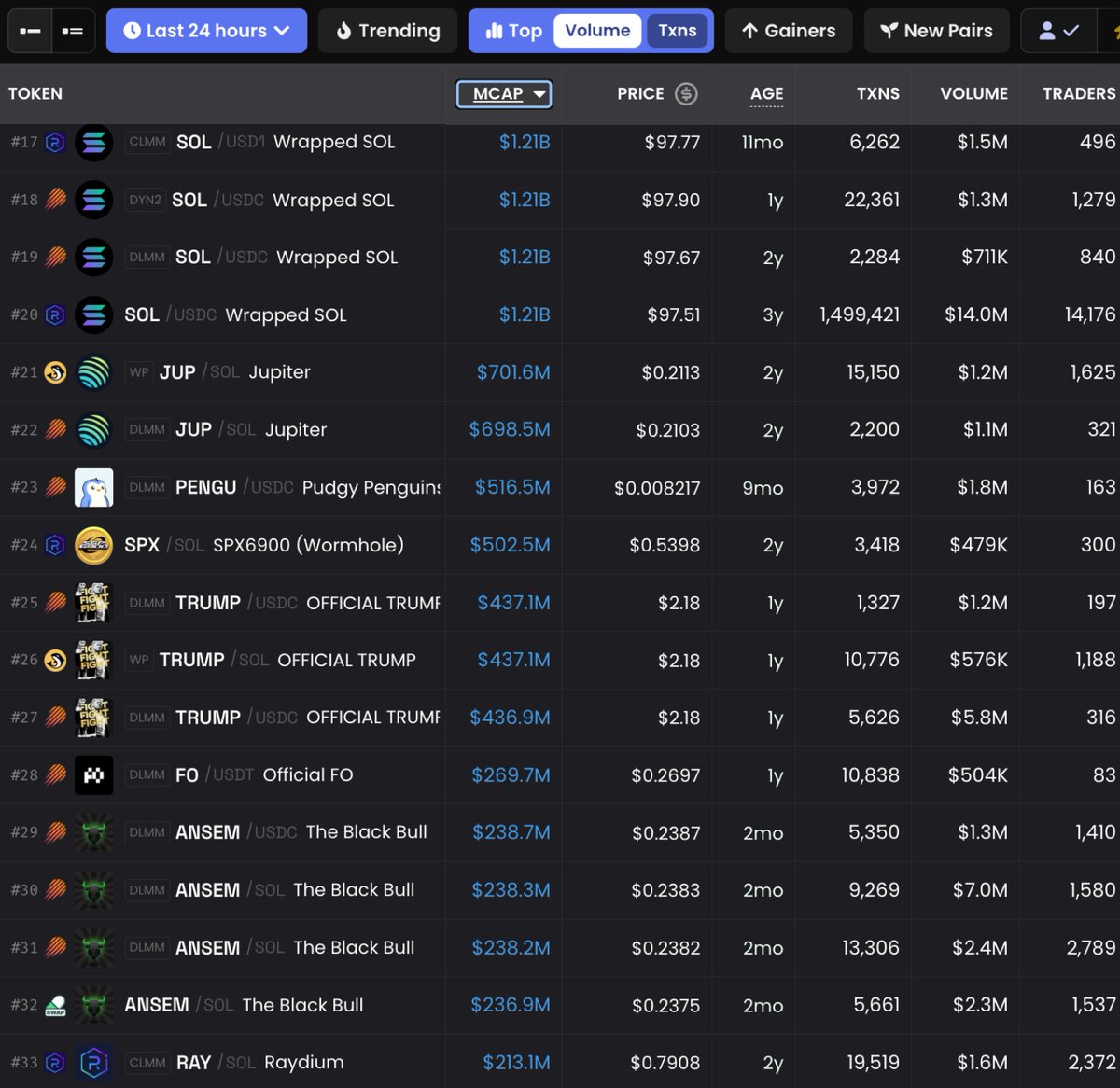The image size is (1120, 1088).
Task: Open the MCAP column dropdown
Action: click(504, 93)
